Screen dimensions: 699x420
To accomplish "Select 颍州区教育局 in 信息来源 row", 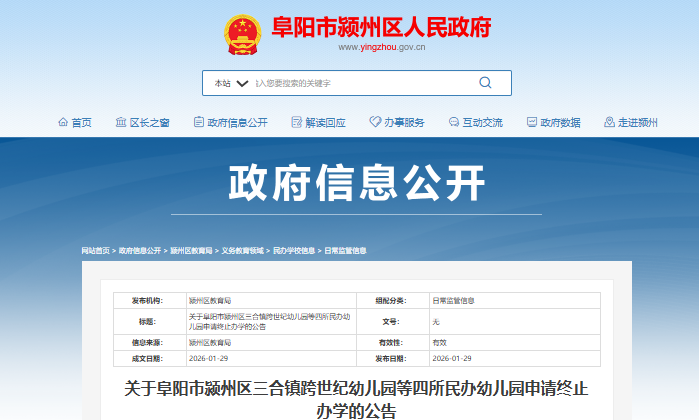I will pyautogui.click(x=210, y=342).
